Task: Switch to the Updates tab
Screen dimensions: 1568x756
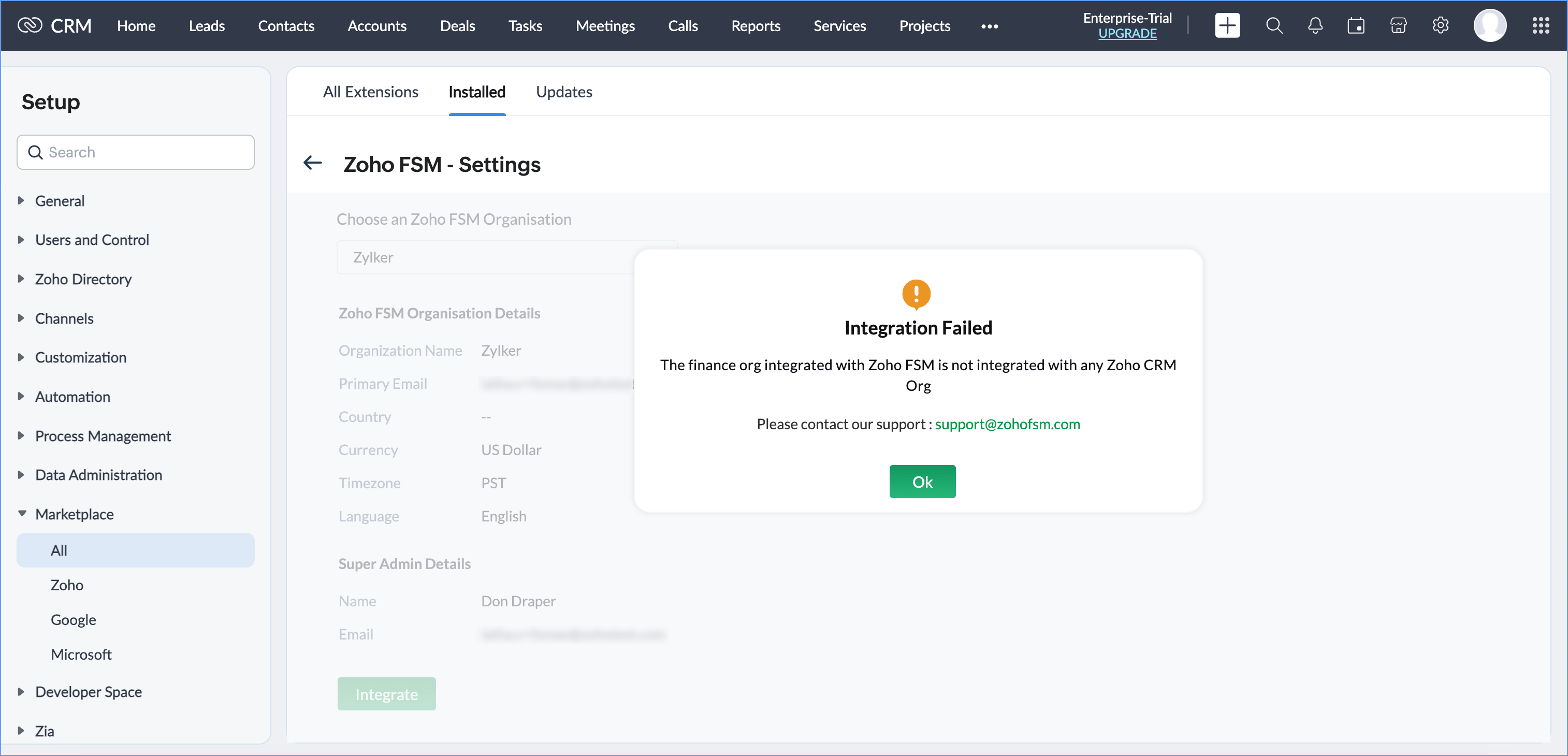Action: tap(563, 92)
